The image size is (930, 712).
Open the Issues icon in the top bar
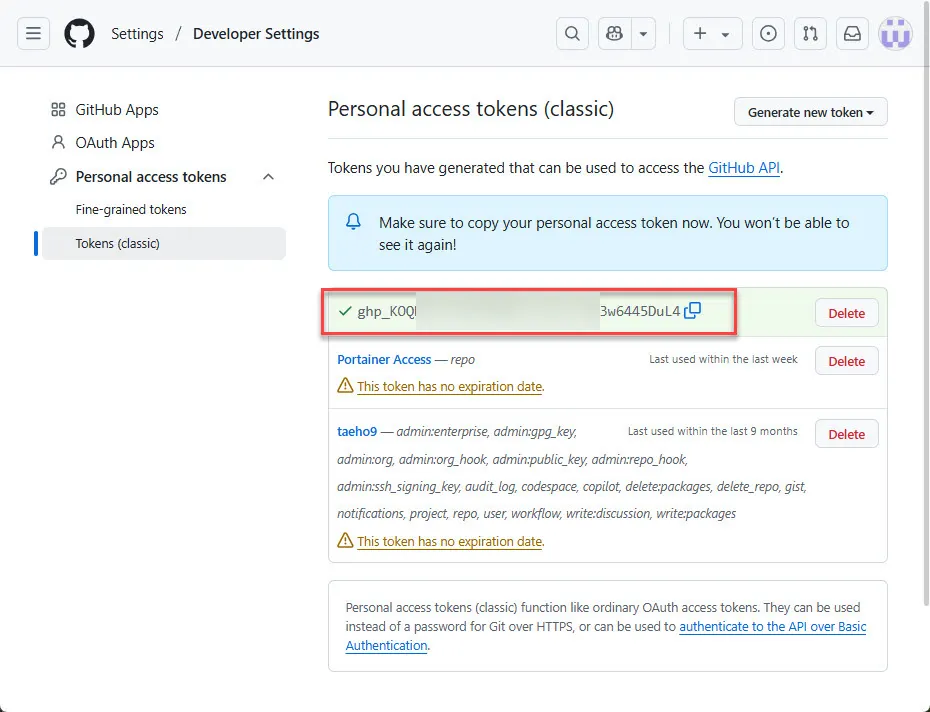(x=768, y=33)
